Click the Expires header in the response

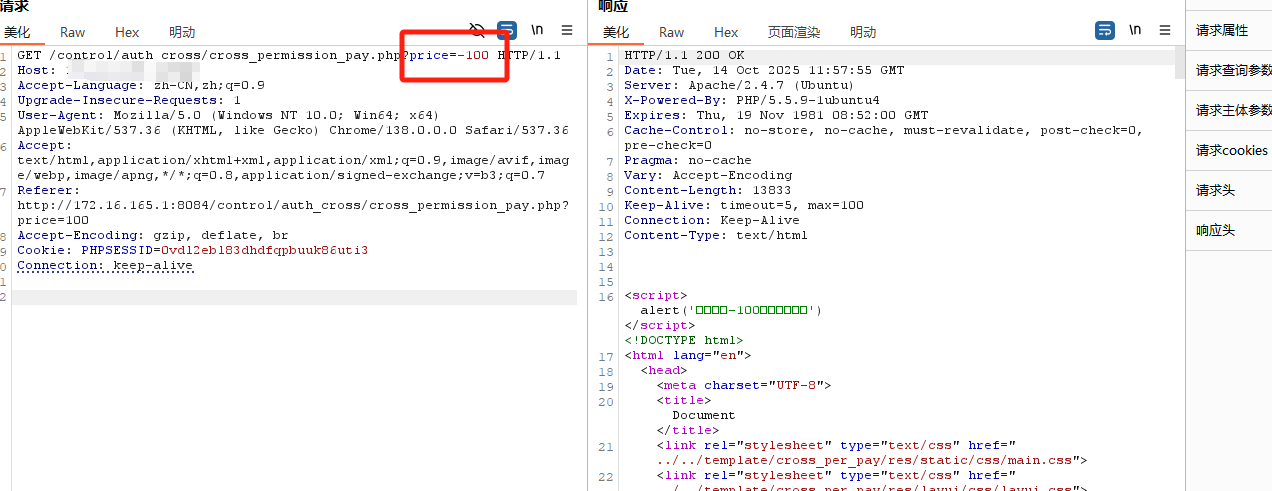(x=776, y=115)
